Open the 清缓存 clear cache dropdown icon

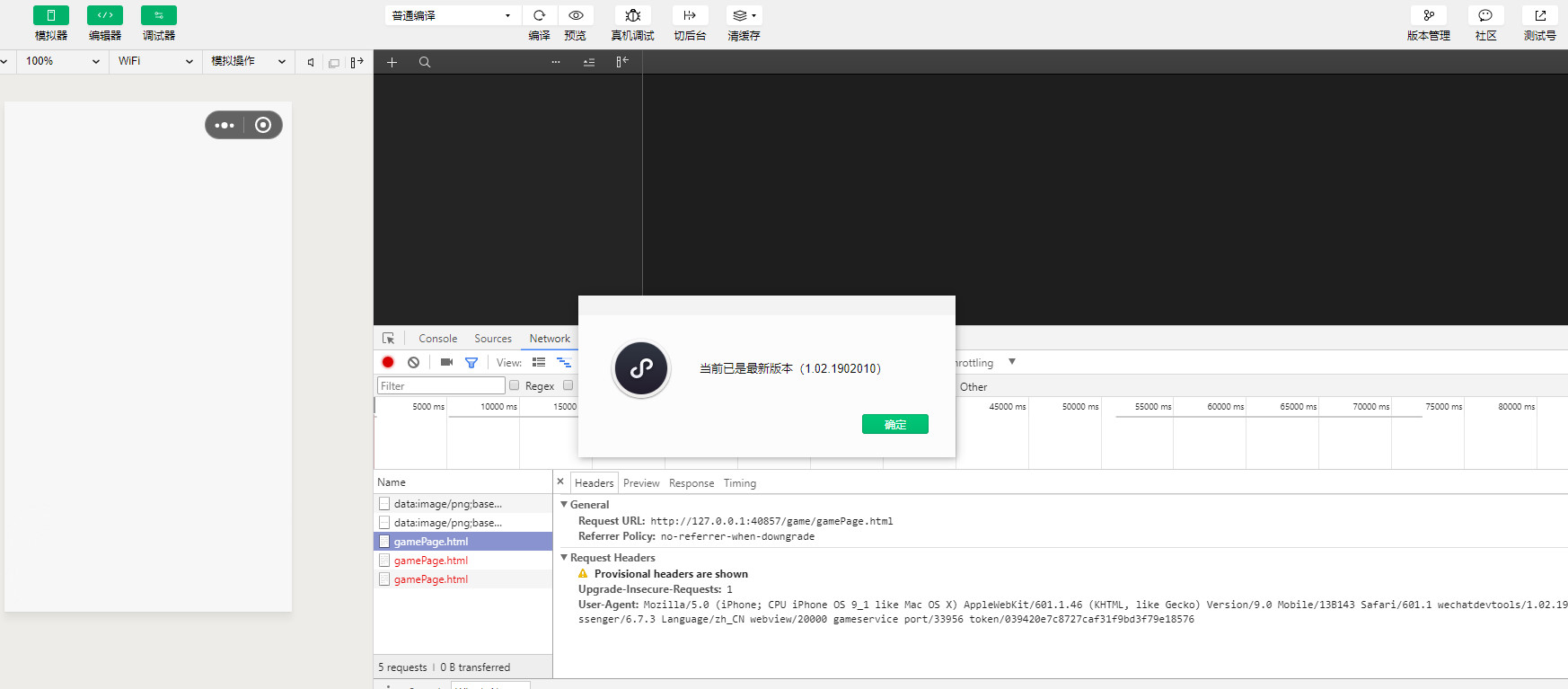tap(744, 15)
